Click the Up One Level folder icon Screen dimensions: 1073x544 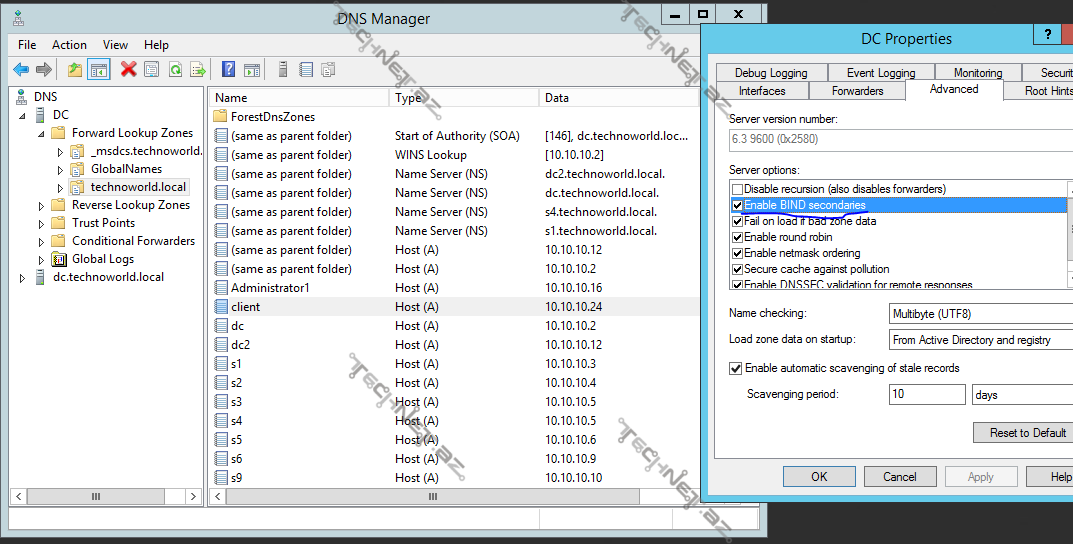point(75,69)
